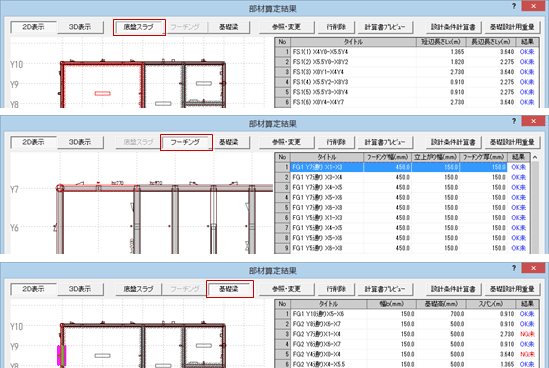Click 計算書プレビュー in the slab results dialog
This screenshot has height=368, width=549.
[385, 27]
